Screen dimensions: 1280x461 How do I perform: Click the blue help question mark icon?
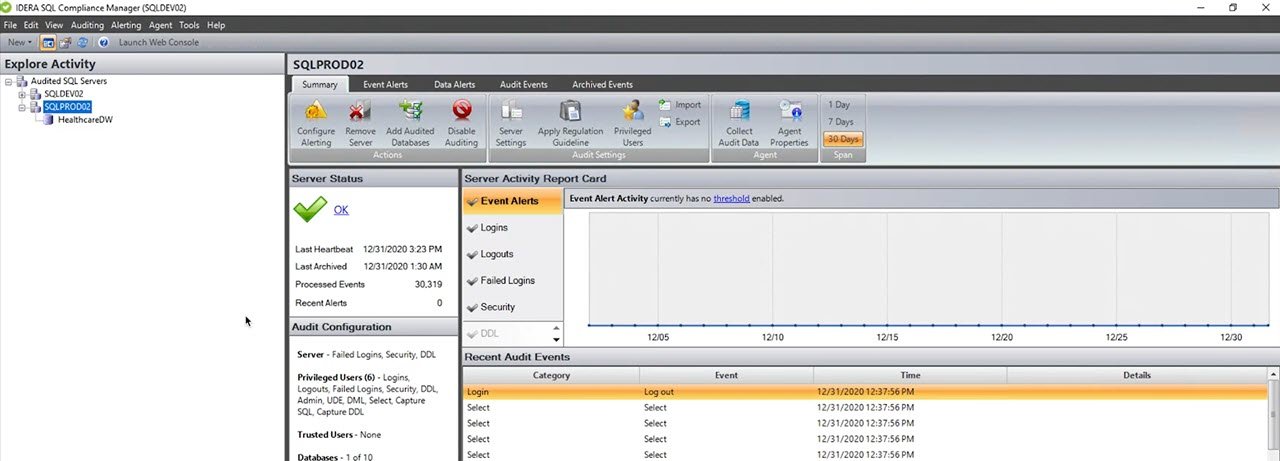tap(103, 42)
